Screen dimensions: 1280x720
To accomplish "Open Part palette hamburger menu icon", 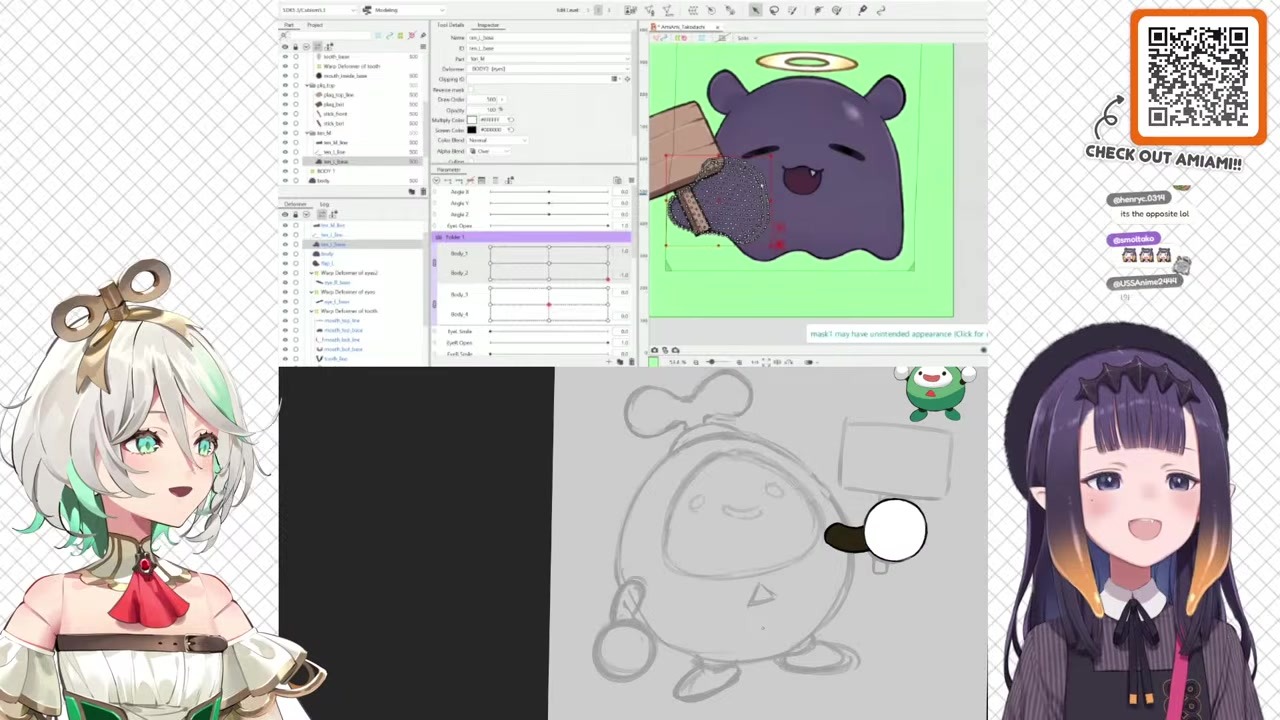I will pos(423,47).
